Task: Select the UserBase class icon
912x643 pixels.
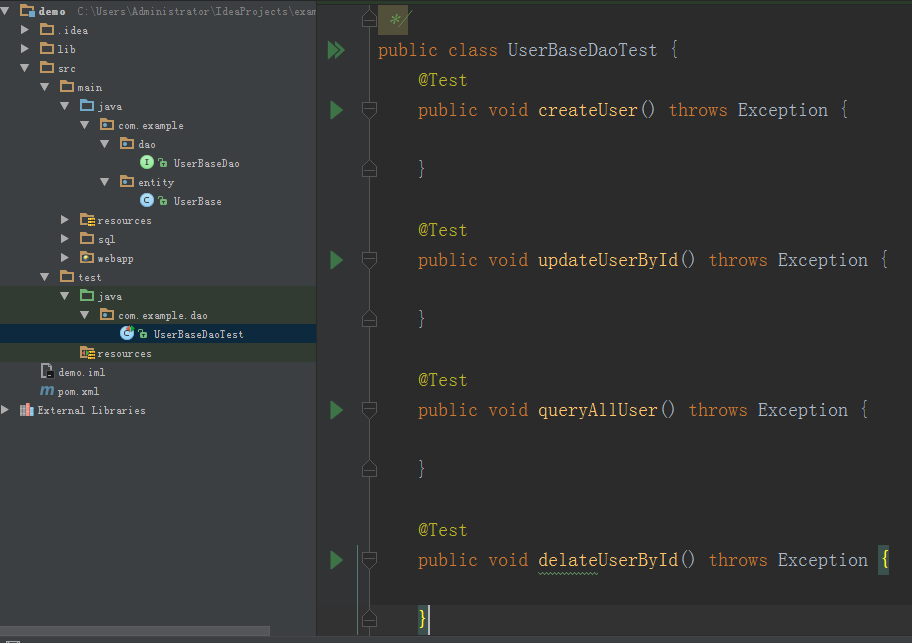Action: [147, 201]
